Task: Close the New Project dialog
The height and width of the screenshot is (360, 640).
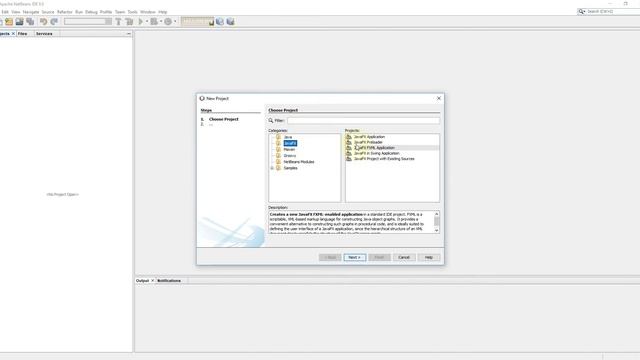Action: click(x=439, y=98)
